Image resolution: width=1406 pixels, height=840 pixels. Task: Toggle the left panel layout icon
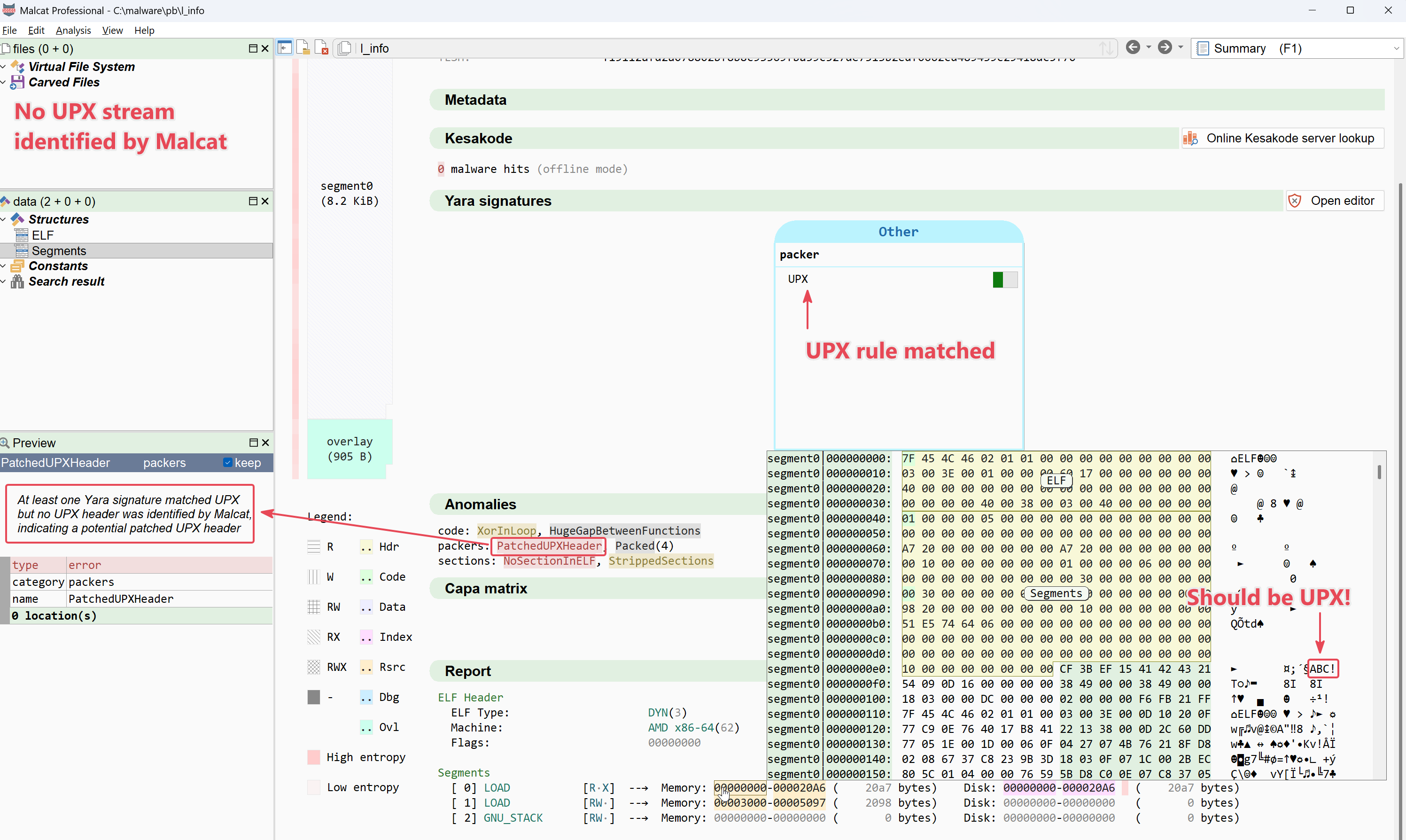click(x=285, y=47)
